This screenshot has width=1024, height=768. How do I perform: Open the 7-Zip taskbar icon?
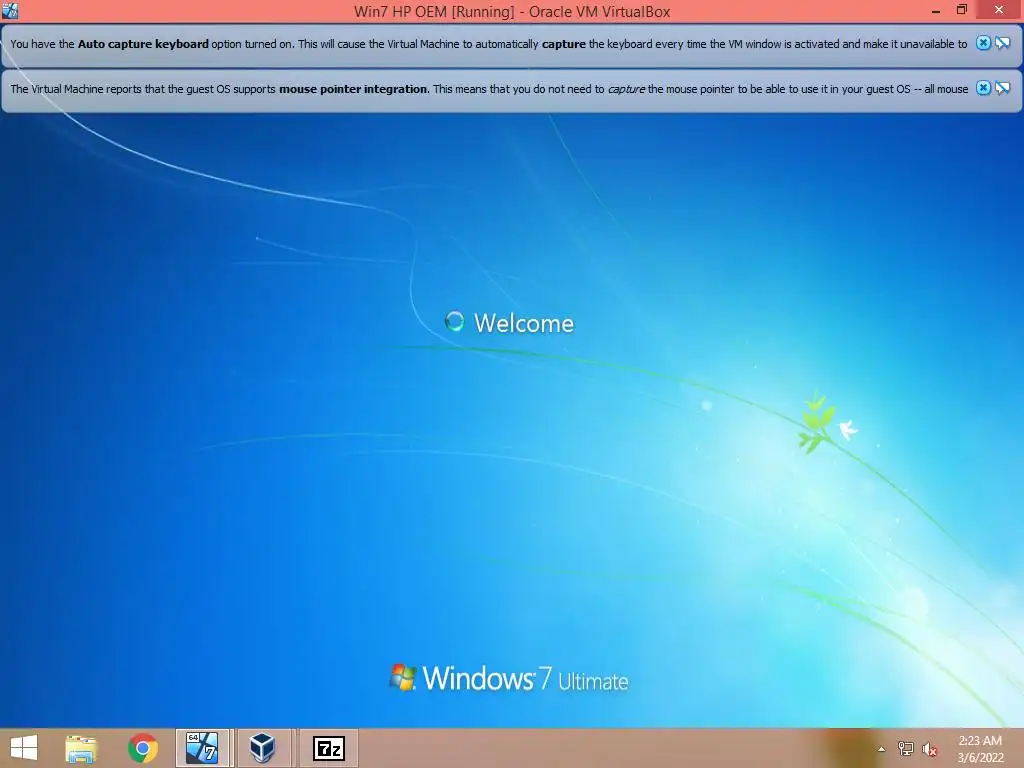328,748
